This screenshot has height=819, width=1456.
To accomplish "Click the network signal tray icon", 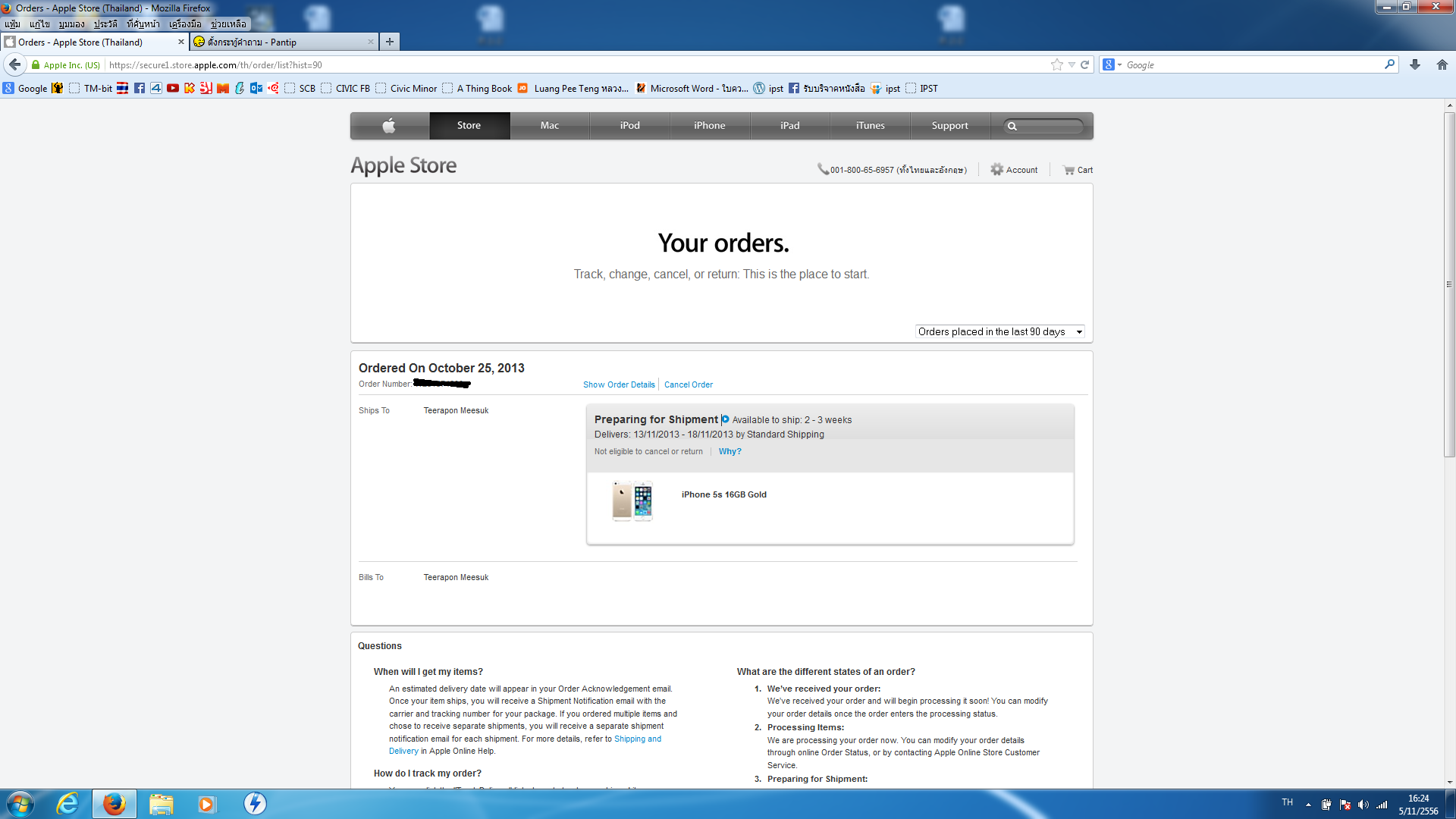I will (1382, 805).
